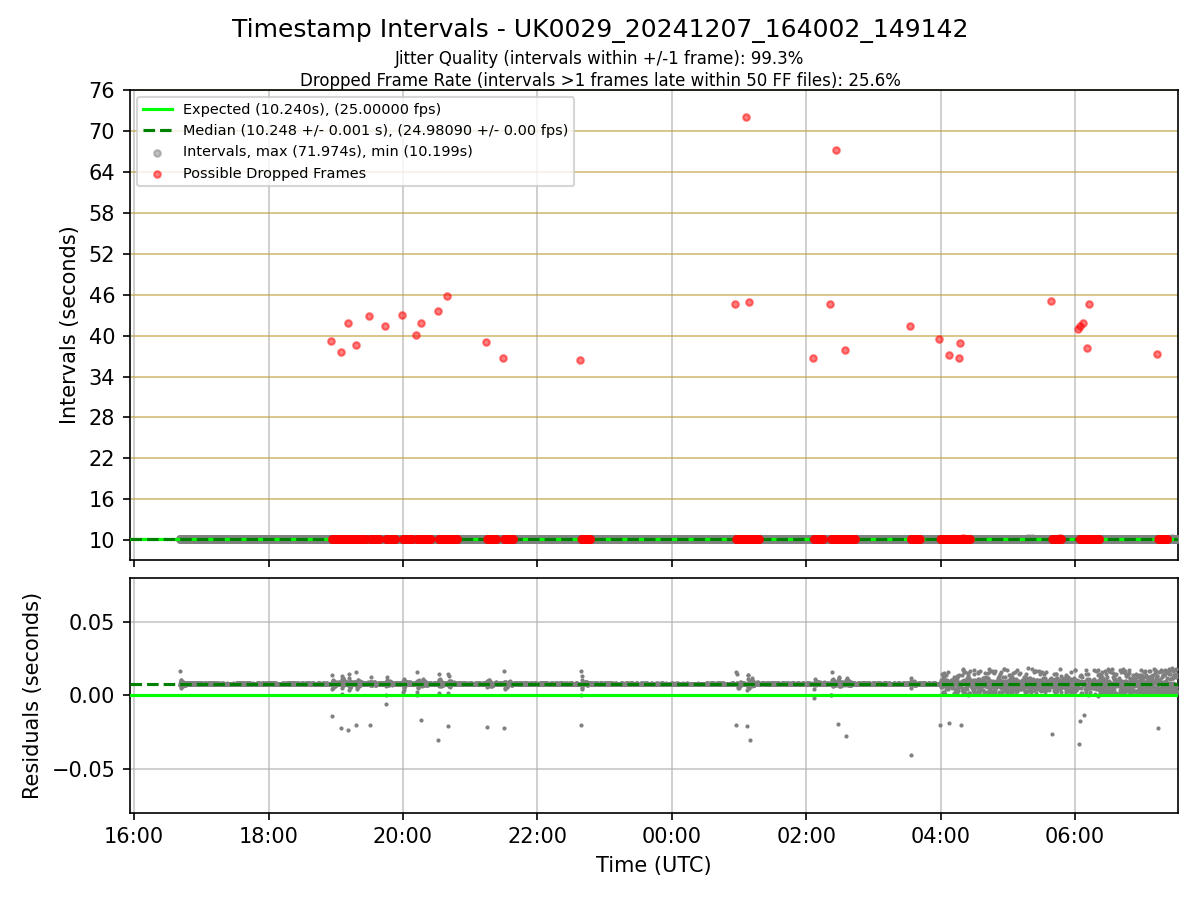Click legend entry "Expected (10.240s), (25.00000 fps)"
1200x900 pixels.
coord(312,109)
